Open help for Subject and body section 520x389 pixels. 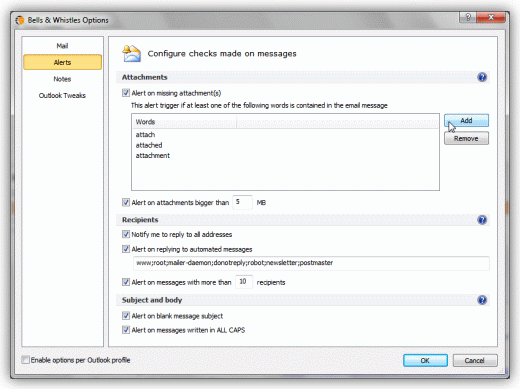click(482, 300)
